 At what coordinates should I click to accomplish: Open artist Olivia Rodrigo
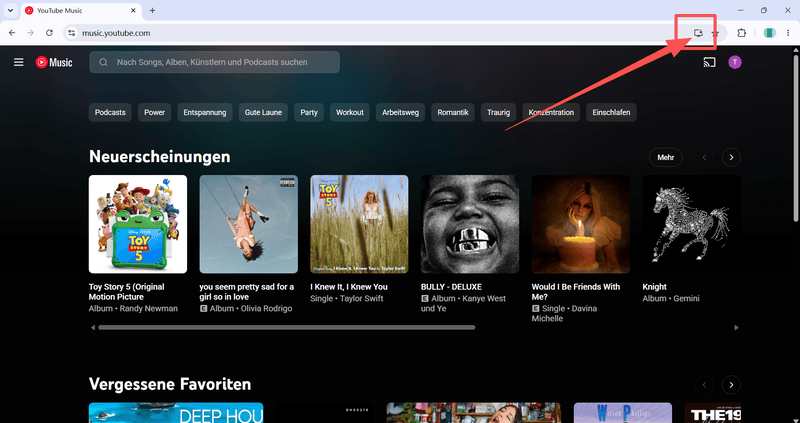[x=266, y=308]
